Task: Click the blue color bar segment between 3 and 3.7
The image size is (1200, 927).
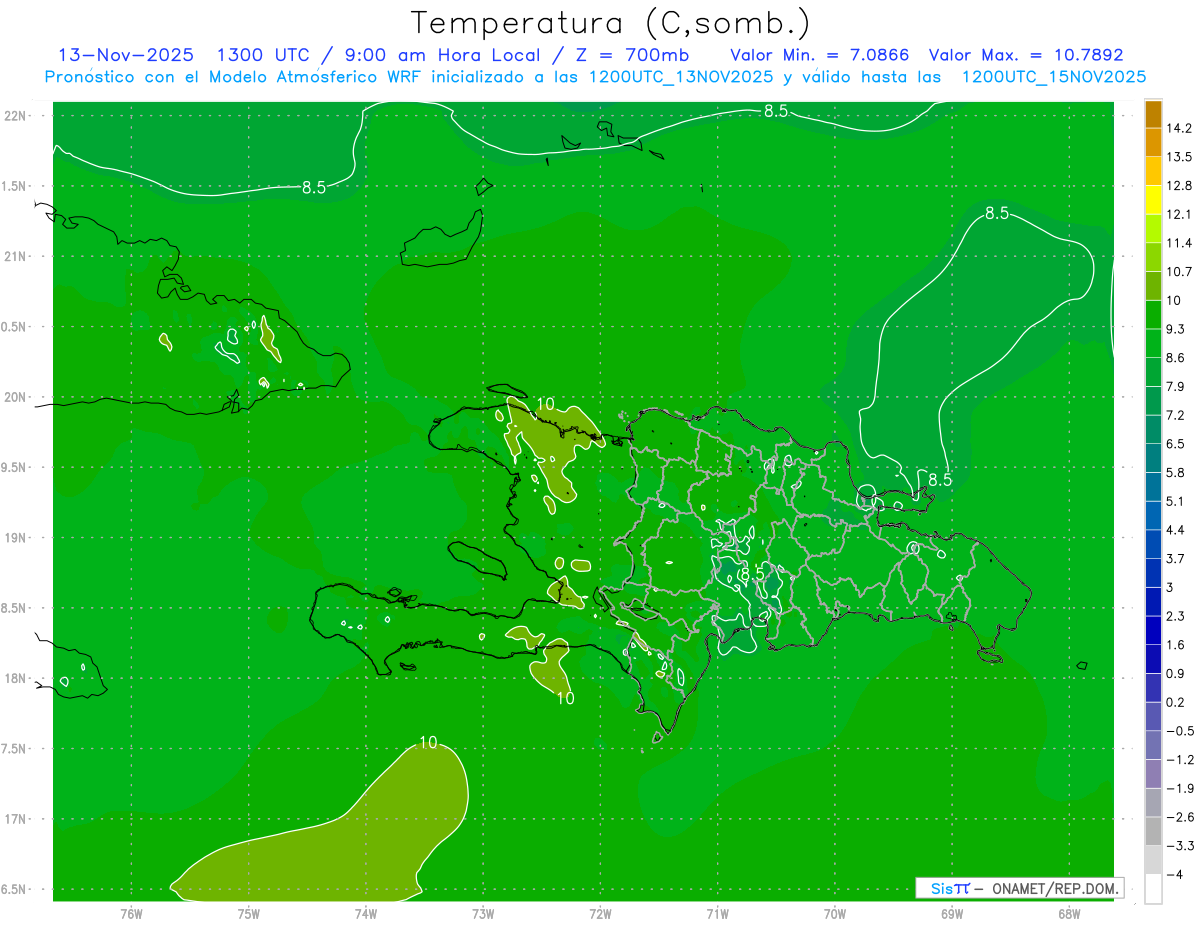Action: pos(1153,573)
